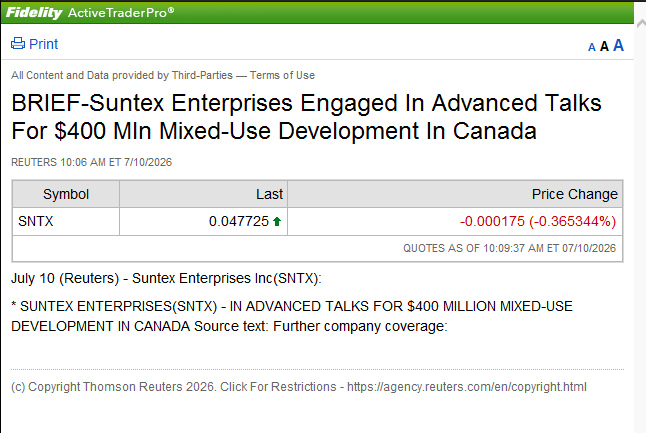
Task: Click the July 10 (Reuters) paragraph
Action: click(166, 279)
